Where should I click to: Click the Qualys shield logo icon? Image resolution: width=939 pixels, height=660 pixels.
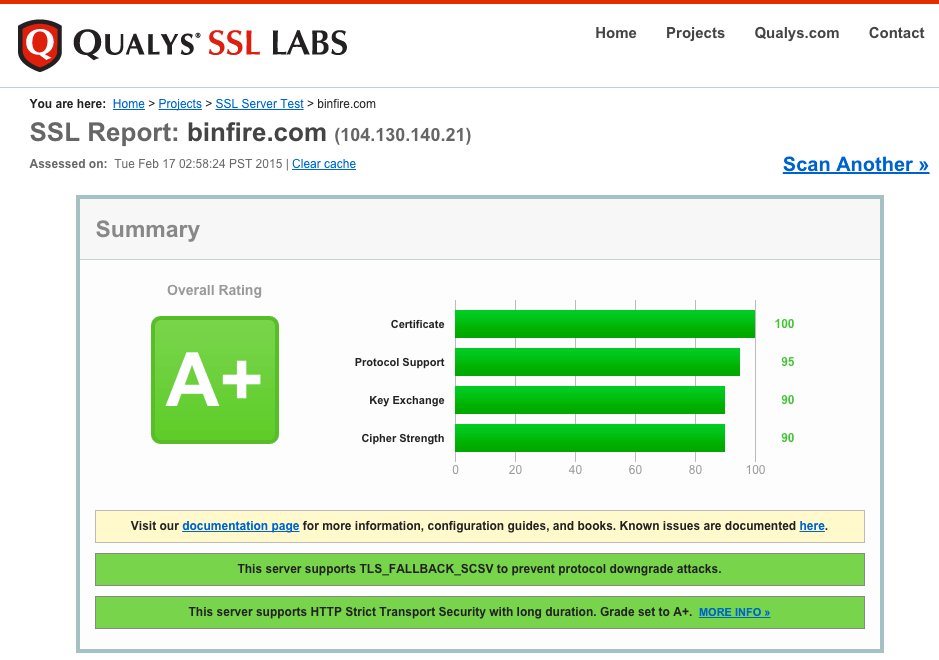coord(40,45)
